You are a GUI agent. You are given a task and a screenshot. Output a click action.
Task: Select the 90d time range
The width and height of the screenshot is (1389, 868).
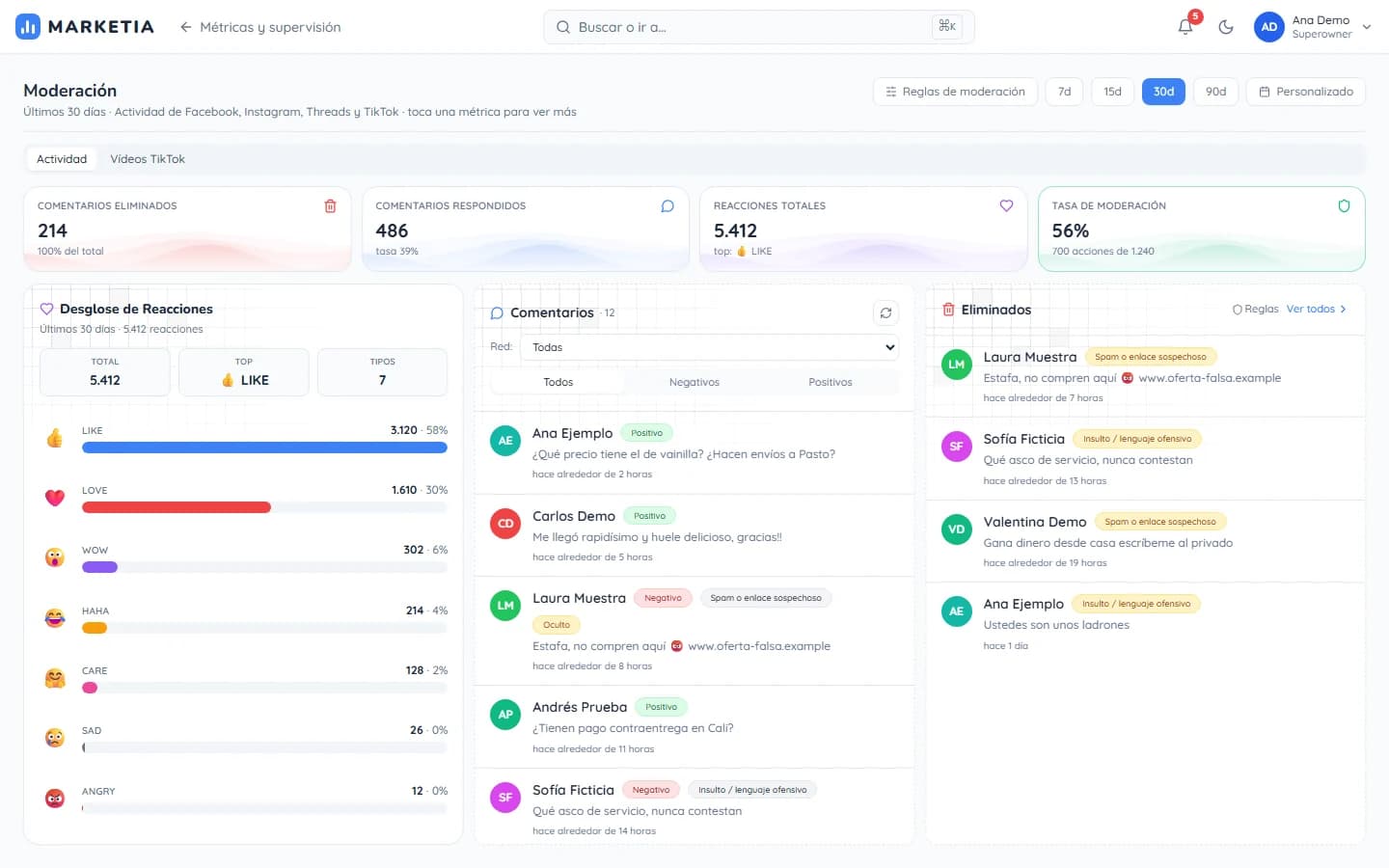coord(1215,92)
